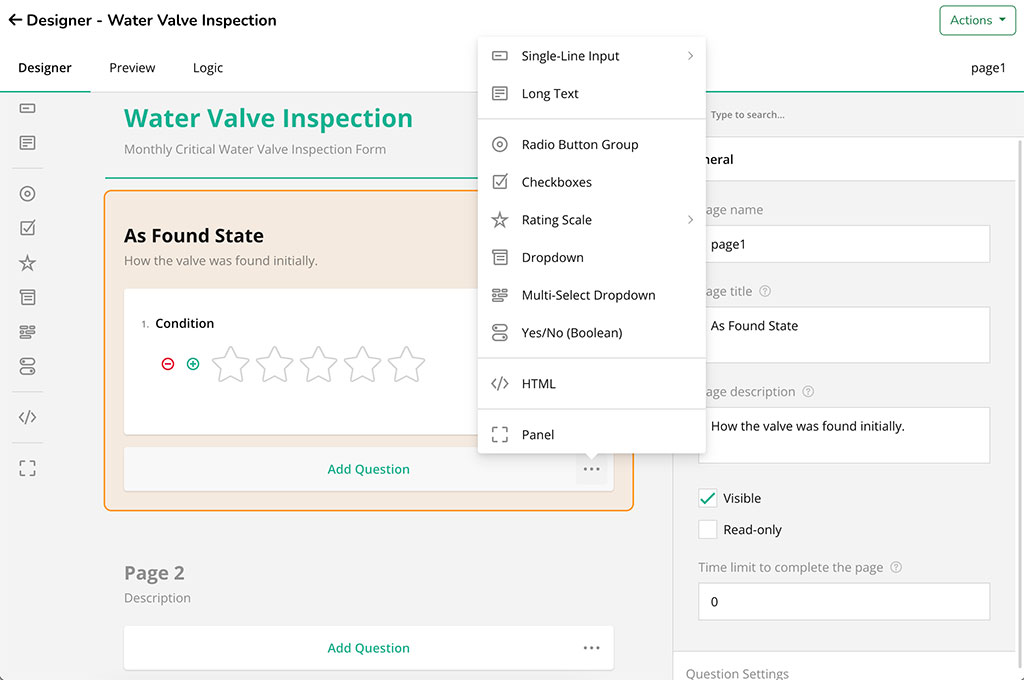Expand the Rating Scale submenu arrow
This screenshot has height=680, width=1024.
pyautogui.click(x=690, y=220)
